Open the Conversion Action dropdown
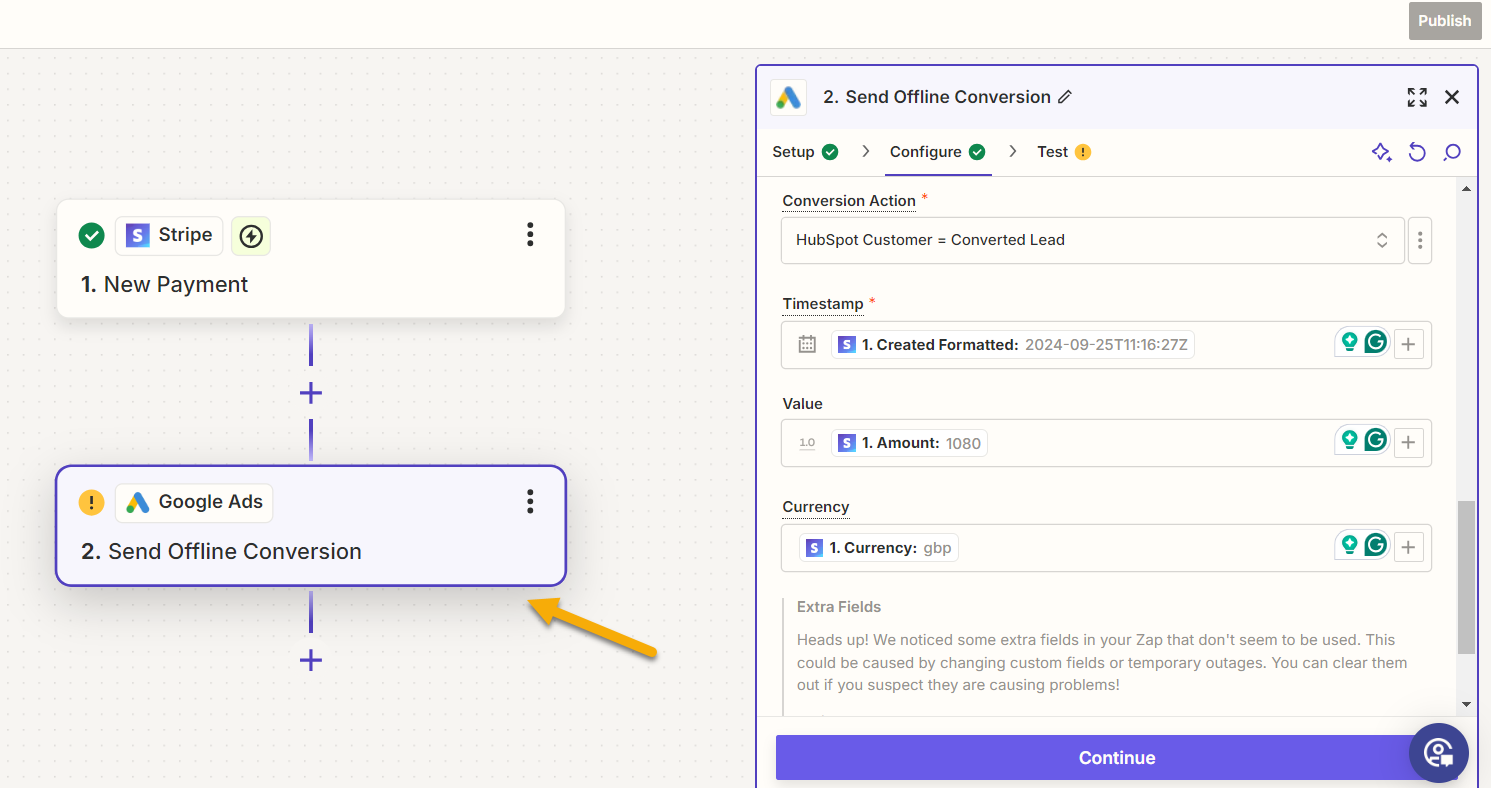1491x788 pixels. [x=1093, y=240]
